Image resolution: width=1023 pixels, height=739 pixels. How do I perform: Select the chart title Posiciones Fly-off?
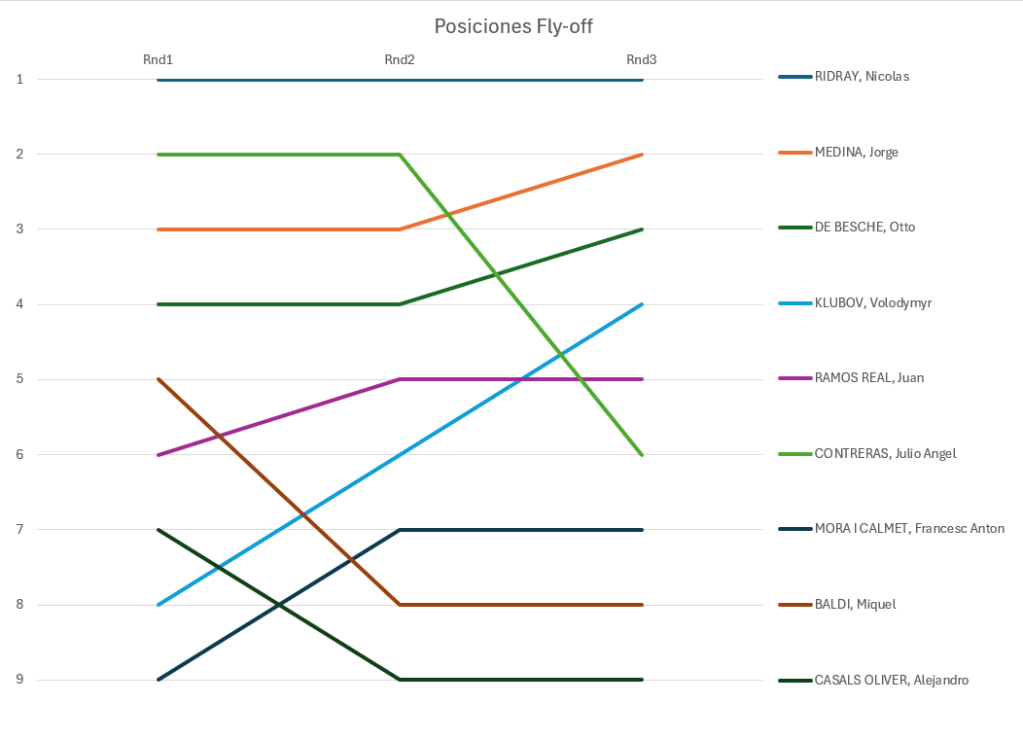tap(513, 26)
